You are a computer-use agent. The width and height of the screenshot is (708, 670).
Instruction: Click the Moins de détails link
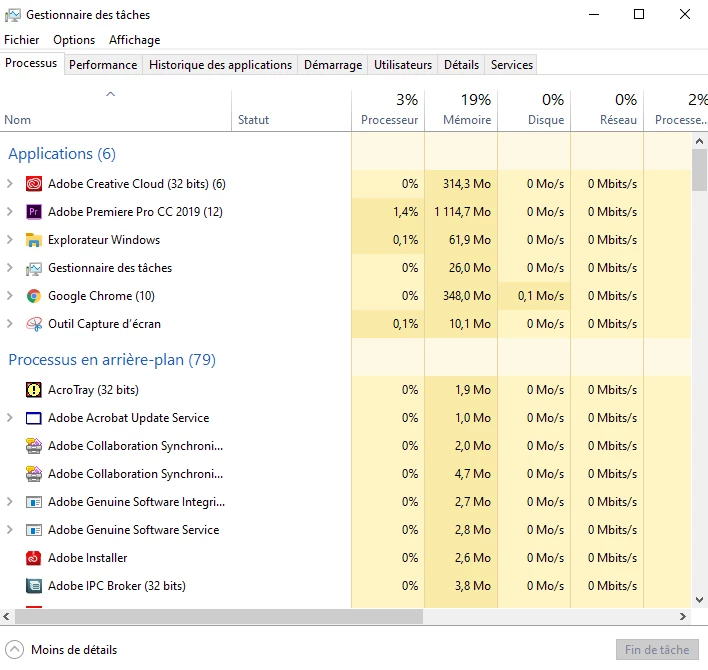(x=74, y=650)
